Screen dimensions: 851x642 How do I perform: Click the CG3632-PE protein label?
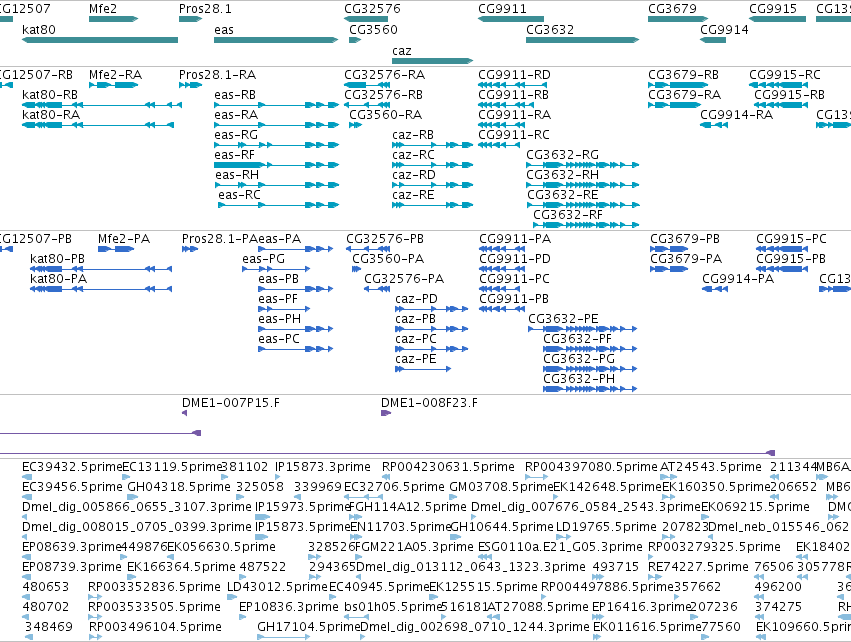[x=563, y=319]
